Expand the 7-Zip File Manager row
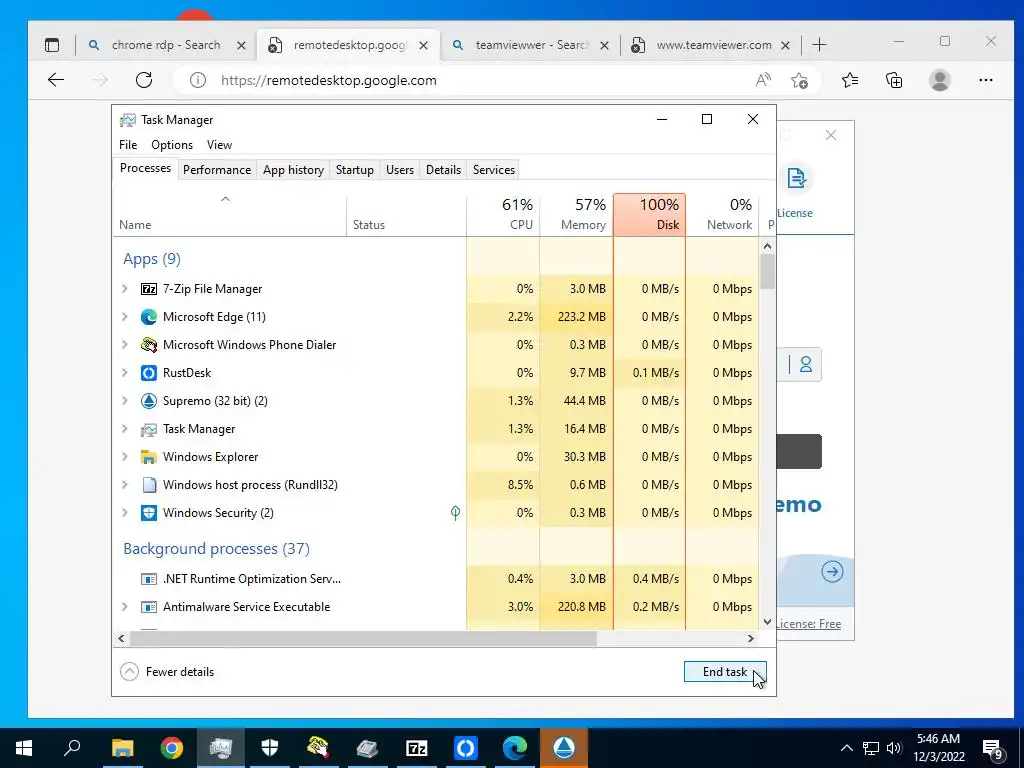 (125, 289)
